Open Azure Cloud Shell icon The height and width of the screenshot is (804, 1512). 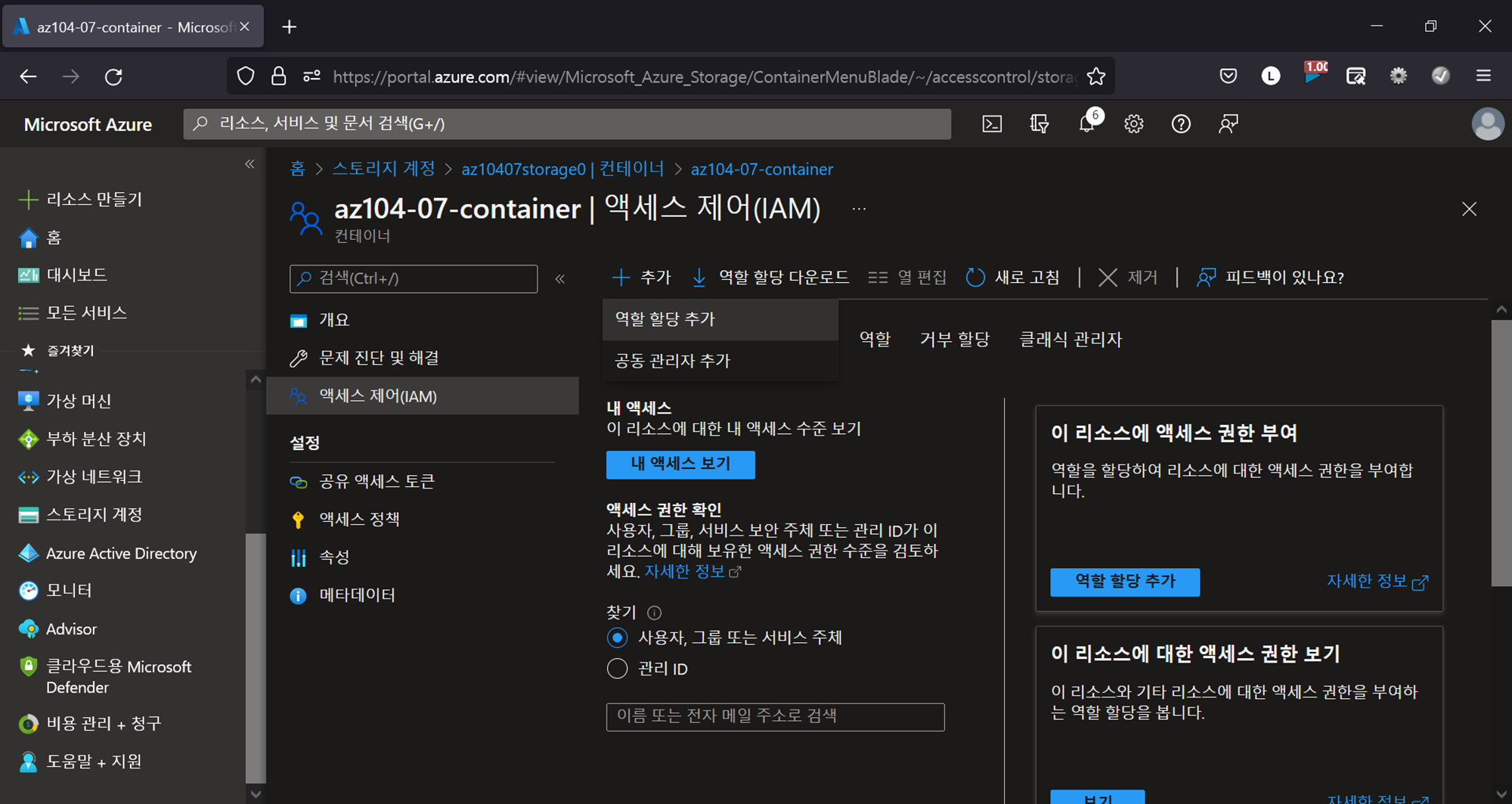click(x=992, y=124)
